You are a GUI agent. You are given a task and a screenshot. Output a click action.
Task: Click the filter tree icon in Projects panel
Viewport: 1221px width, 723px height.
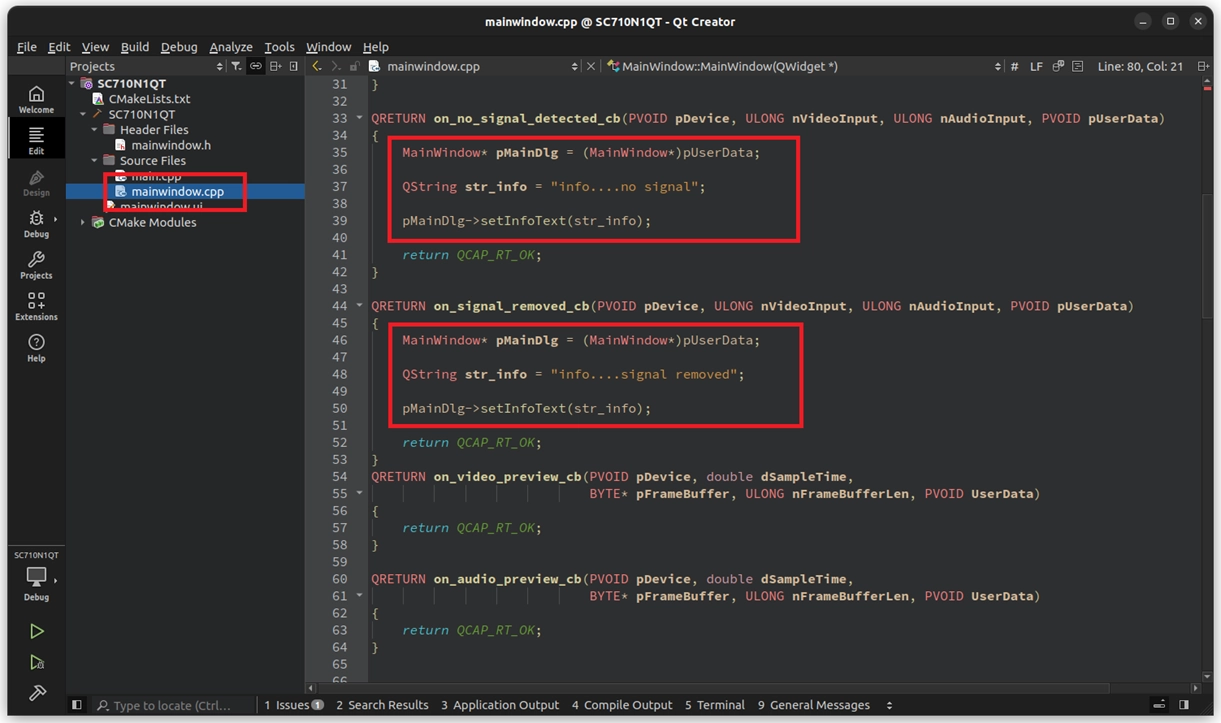pyautogui.click(x=236, y=66)
